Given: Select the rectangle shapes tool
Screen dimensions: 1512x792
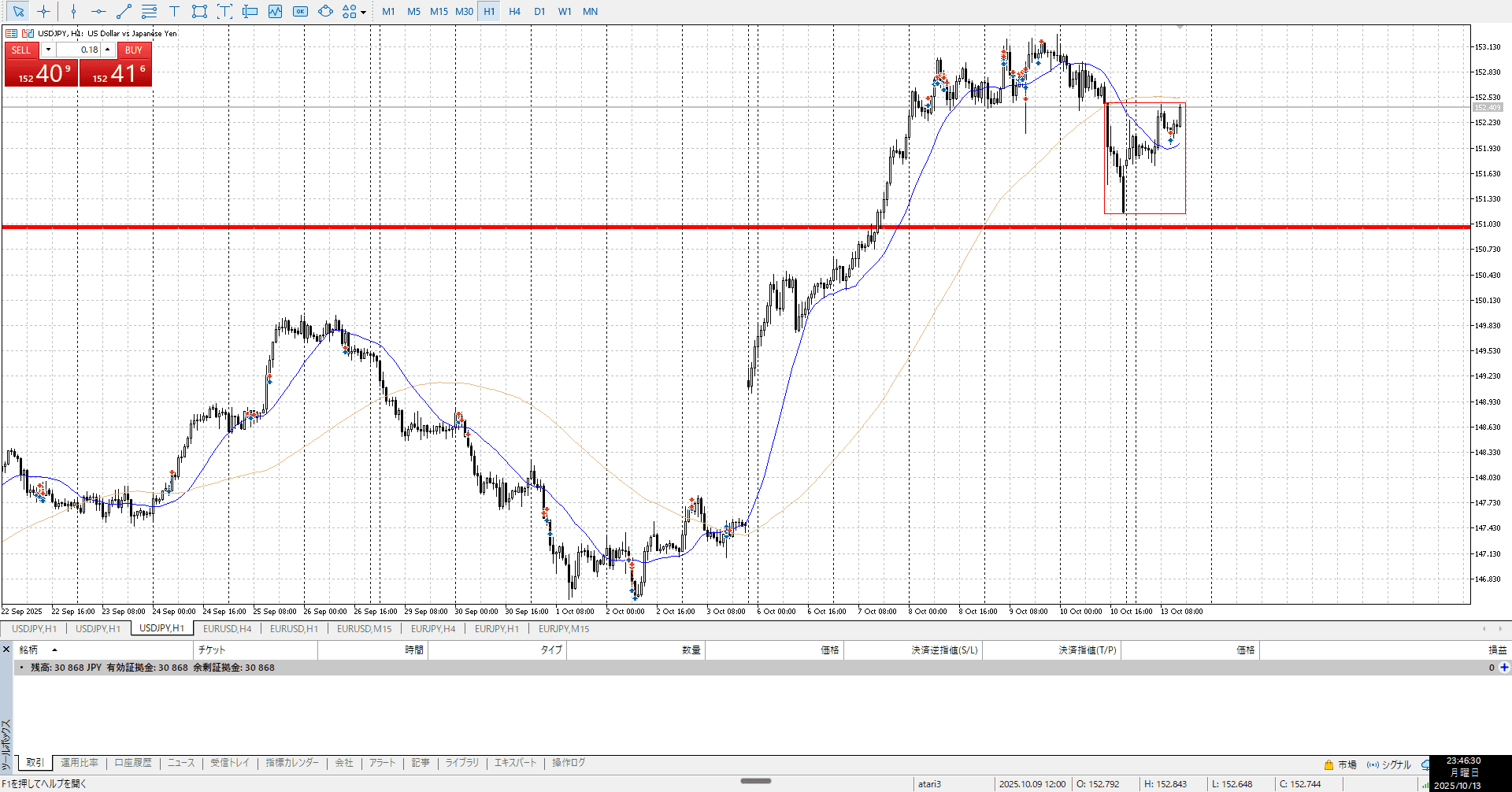Looking at the screenshot, I should click(x=199, y=11).
